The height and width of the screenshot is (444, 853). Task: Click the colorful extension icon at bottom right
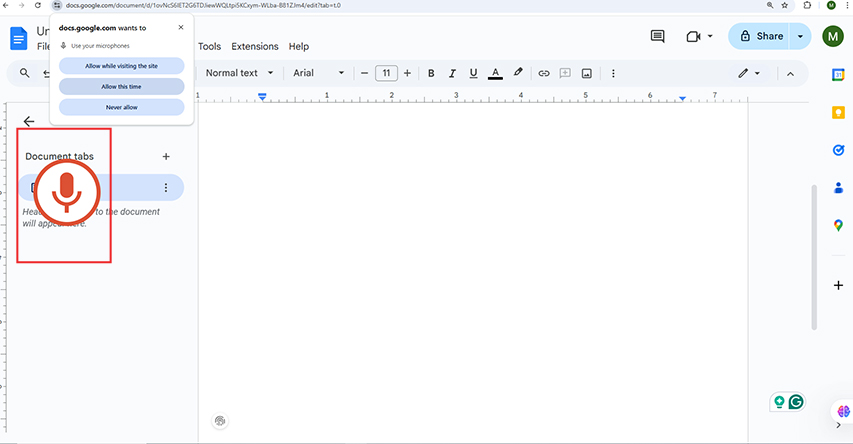(x=843, y=411)
